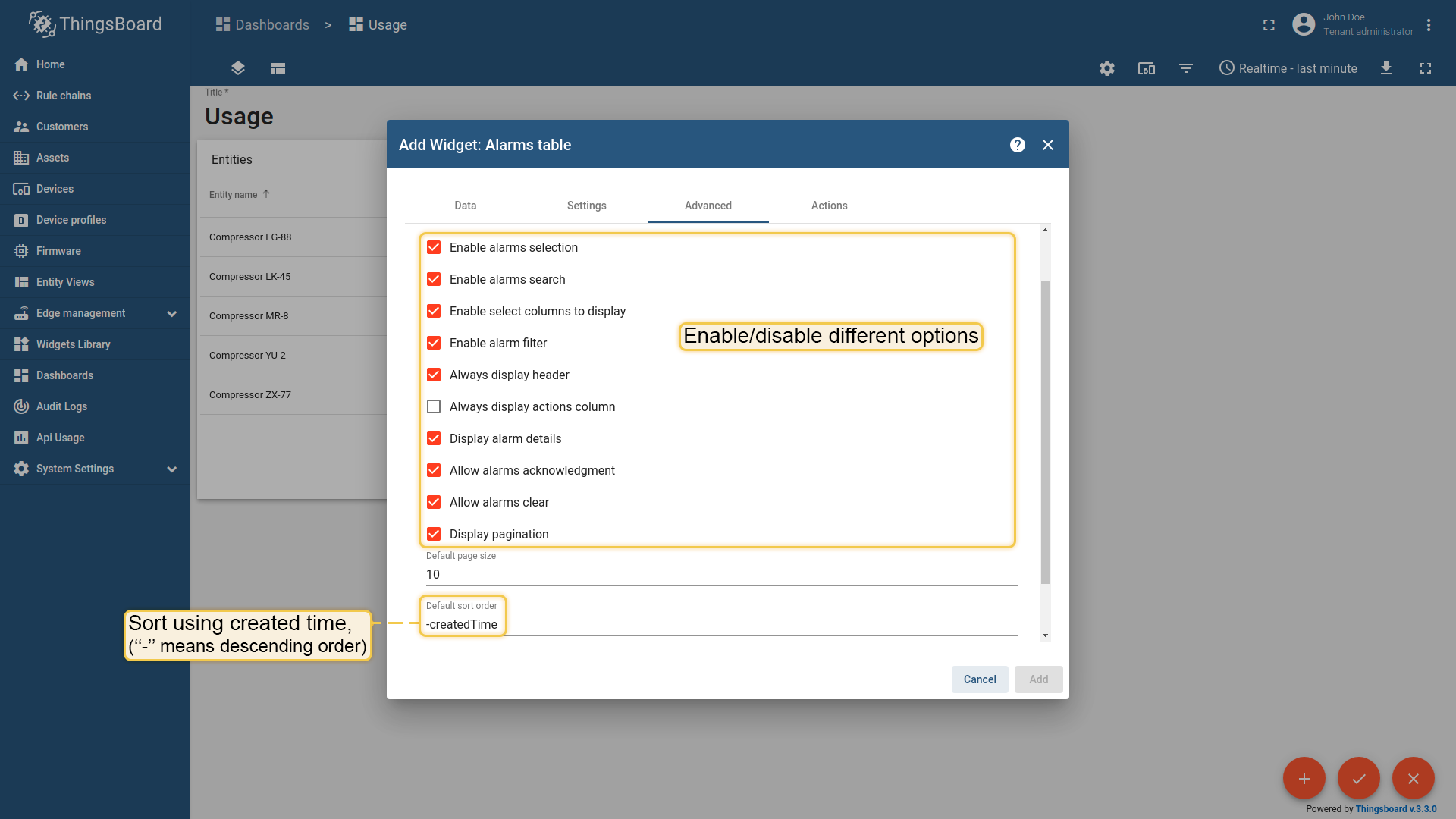The width and height of the screenshot is (1456, 819).
Task: Toggle Enable alarms search checkbox
Action: 434,279
